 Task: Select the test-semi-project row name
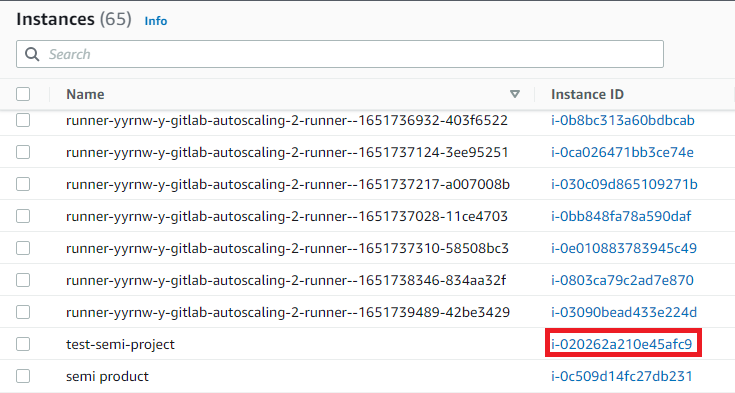pyautogui.click(x=120, y=344)
